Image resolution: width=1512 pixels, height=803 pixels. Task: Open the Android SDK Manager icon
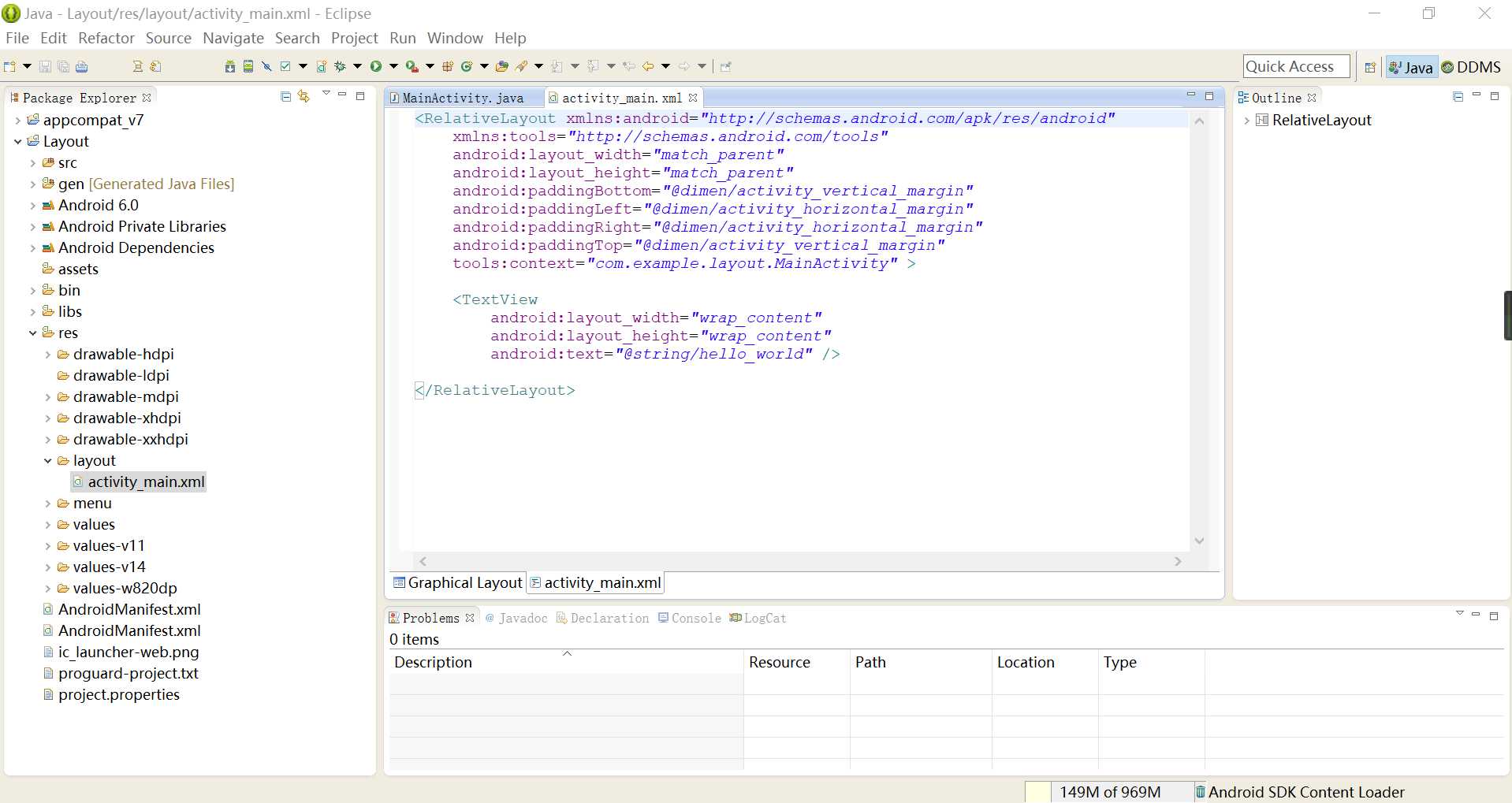tap(229, 66)
